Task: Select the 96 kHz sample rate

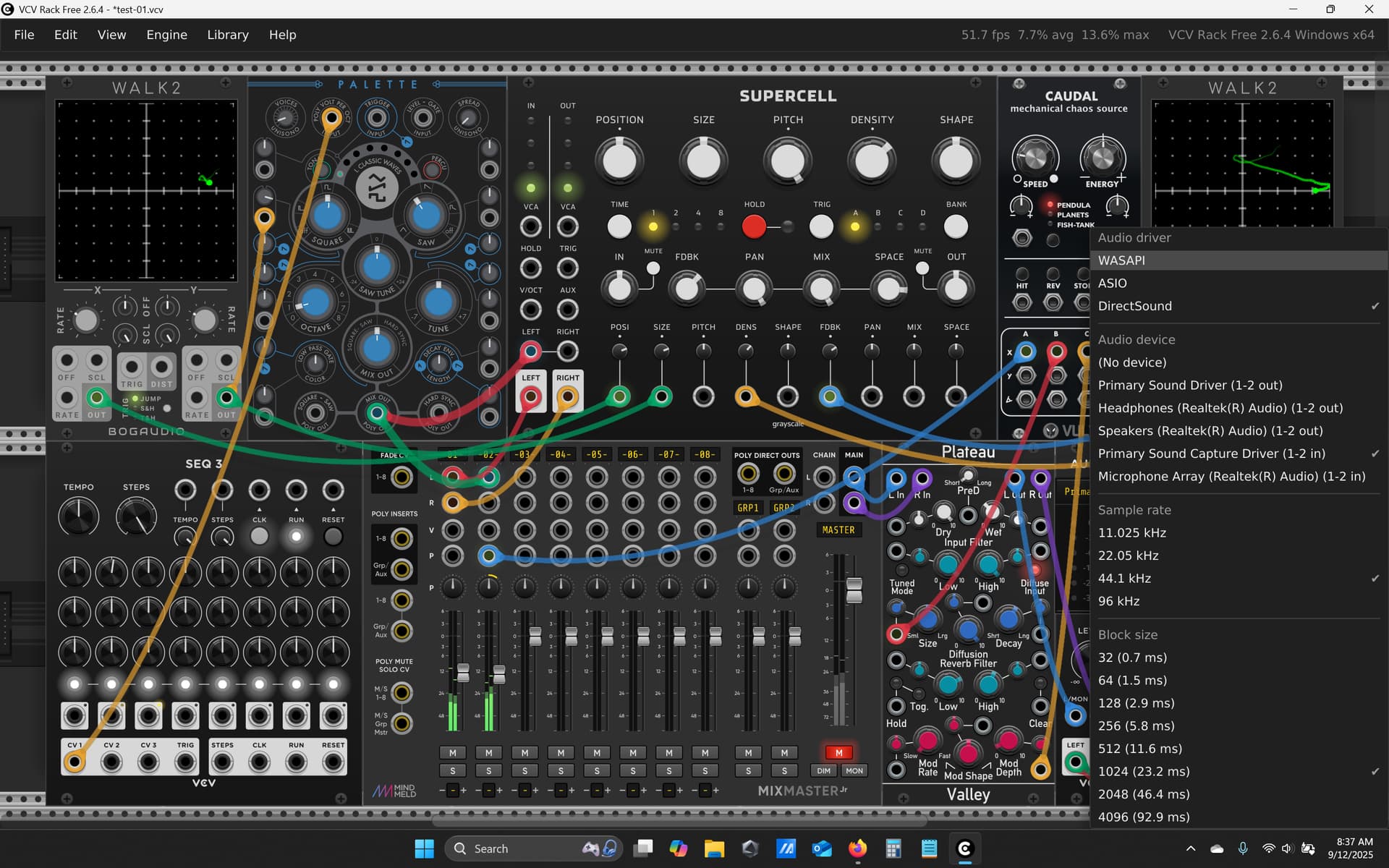Action: click(1118, 601)
